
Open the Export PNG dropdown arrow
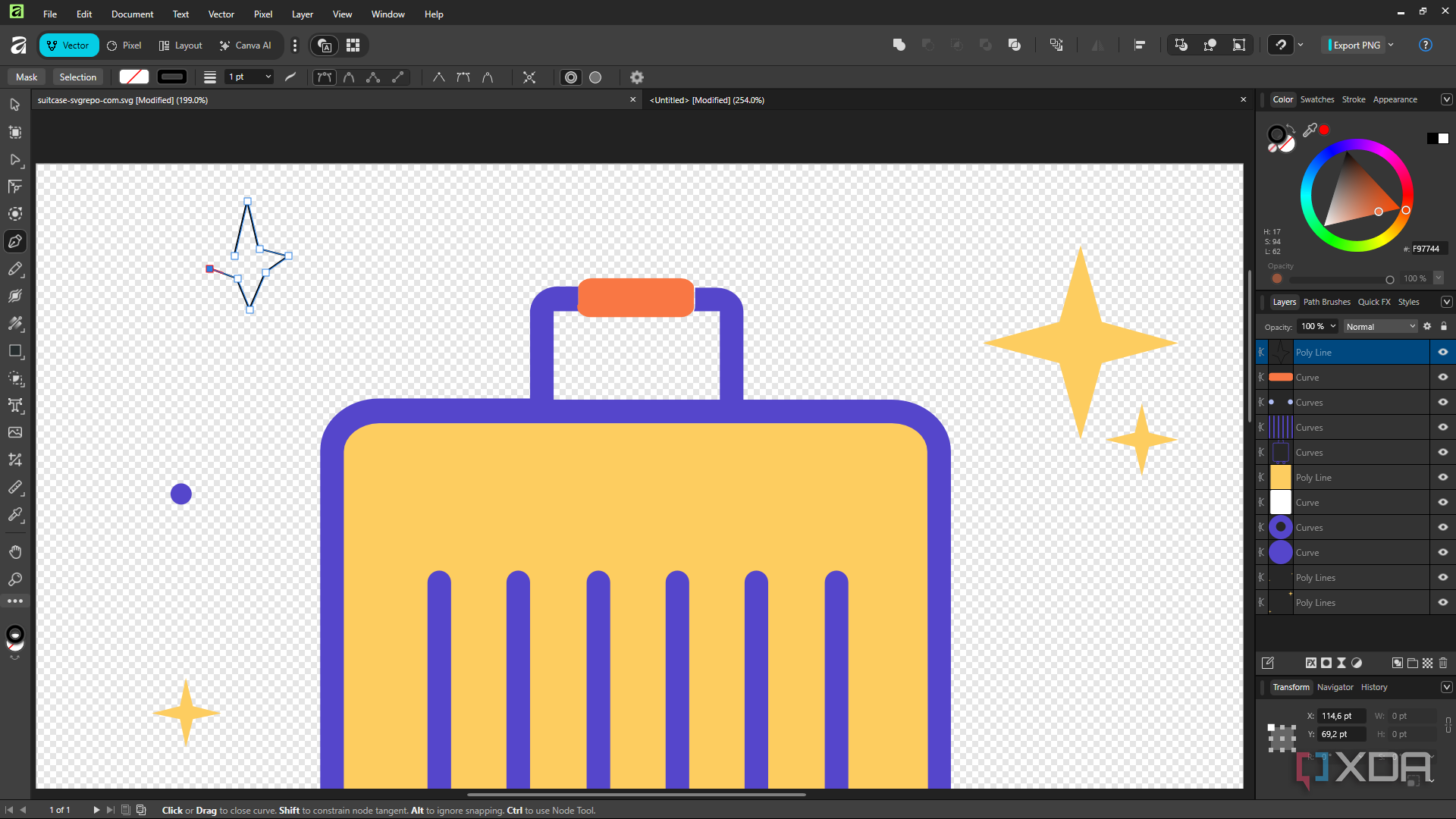(1391, 45)
